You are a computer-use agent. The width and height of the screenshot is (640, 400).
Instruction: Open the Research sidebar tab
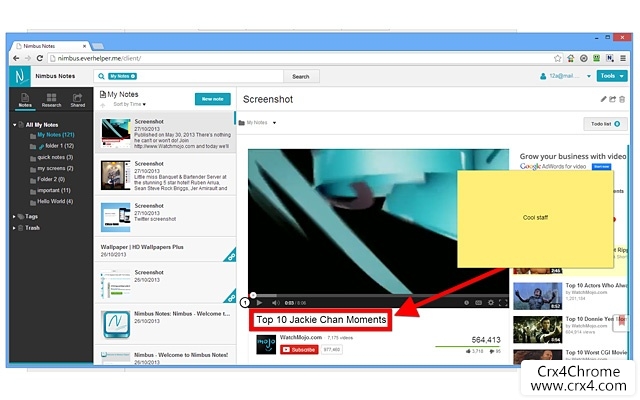coord(51,100)
